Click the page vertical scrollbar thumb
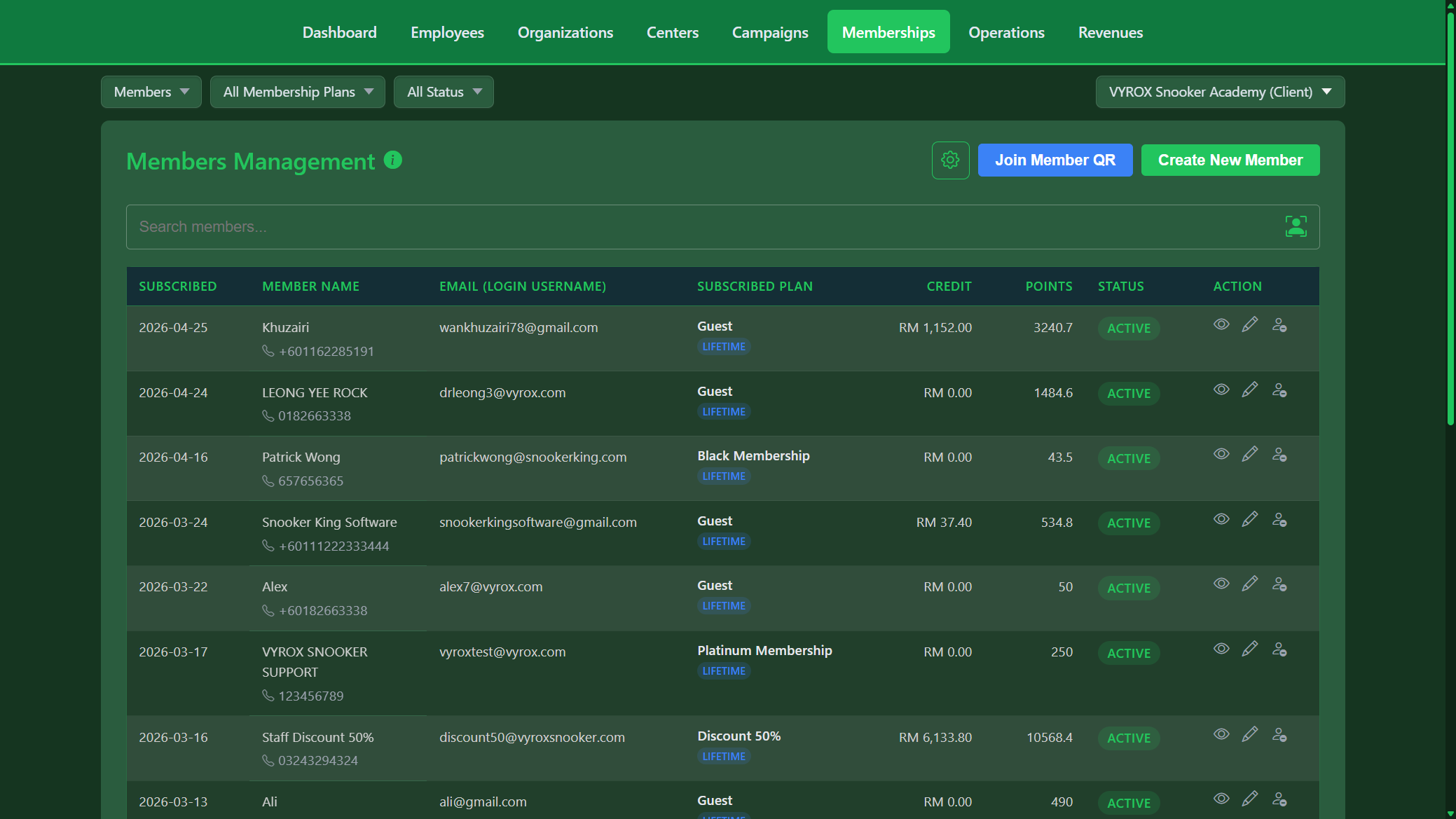 coord(1450,217)
